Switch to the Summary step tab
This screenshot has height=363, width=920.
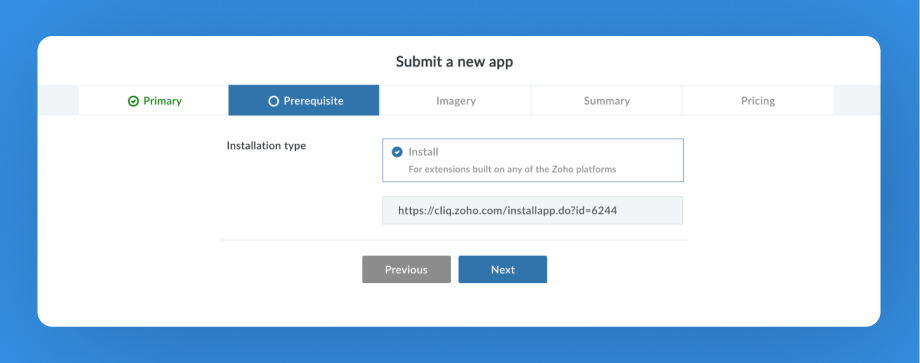pyautogui.click(x=607, y=100)
